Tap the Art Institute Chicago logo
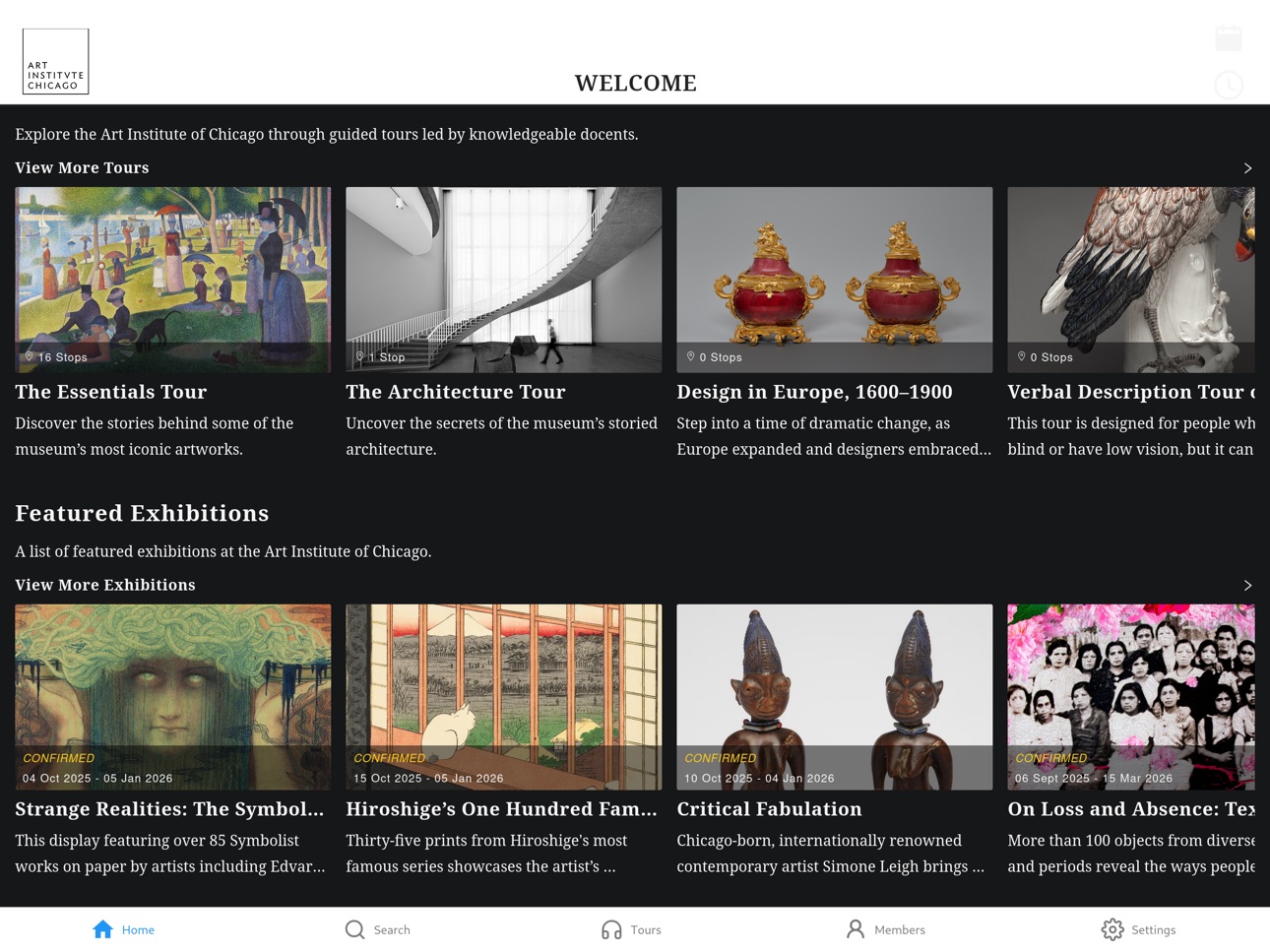 click(55, 61)
